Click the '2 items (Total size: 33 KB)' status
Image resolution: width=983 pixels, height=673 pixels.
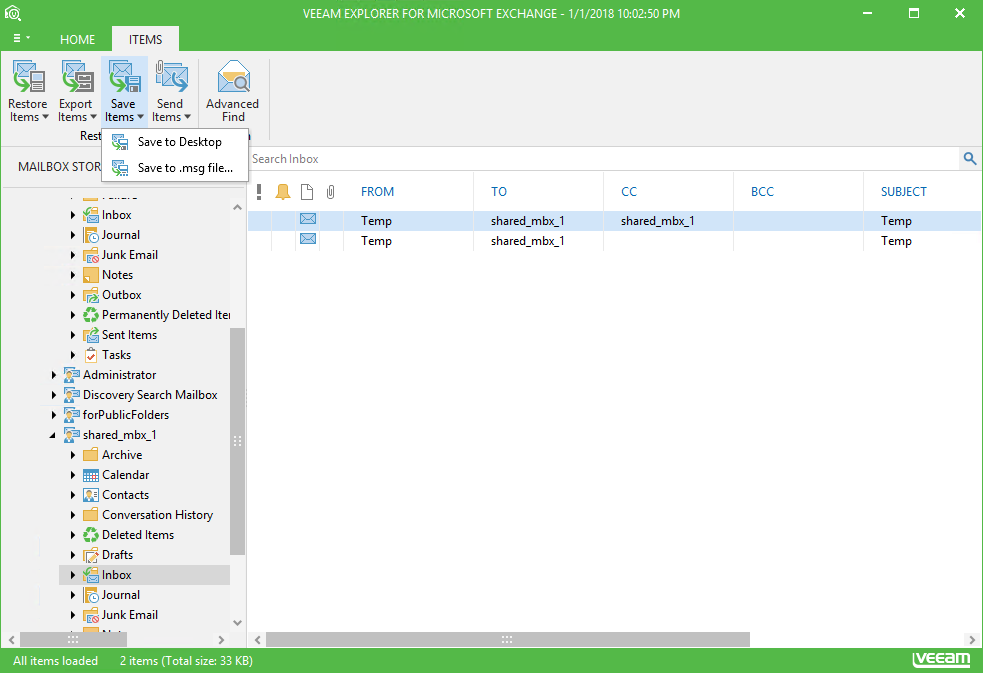[x=186, y=660]
